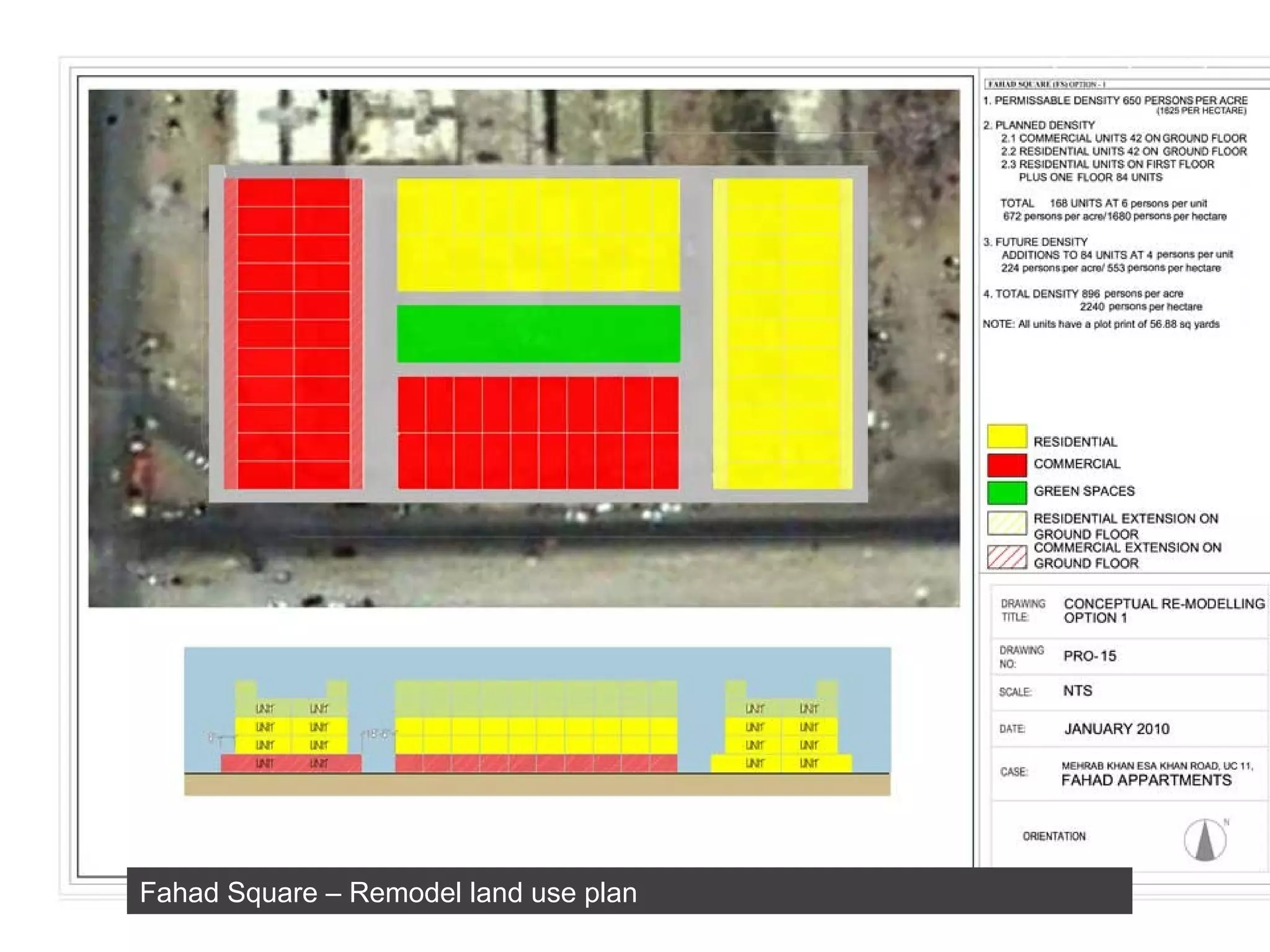This screenshot has height=952, width=1270.
Task: Click the hatched residential extension legend swatch
Action: 1007,523
